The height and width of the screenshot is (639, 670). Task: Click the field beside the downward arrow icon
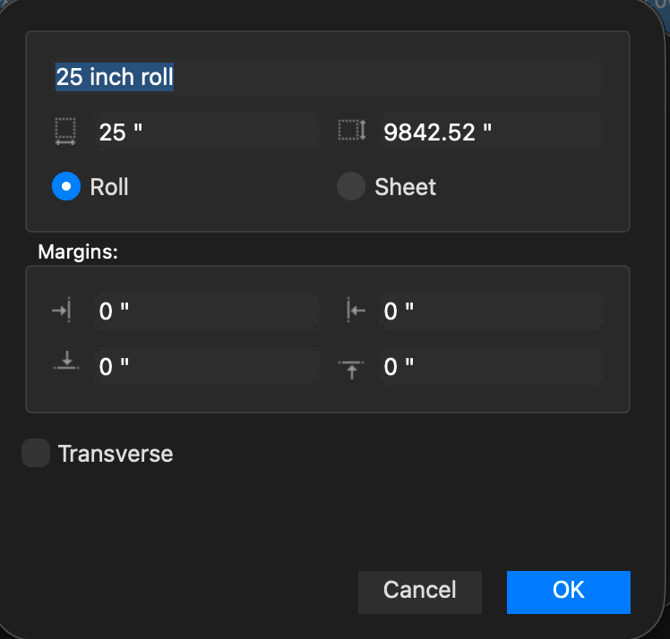pos(206,366)
